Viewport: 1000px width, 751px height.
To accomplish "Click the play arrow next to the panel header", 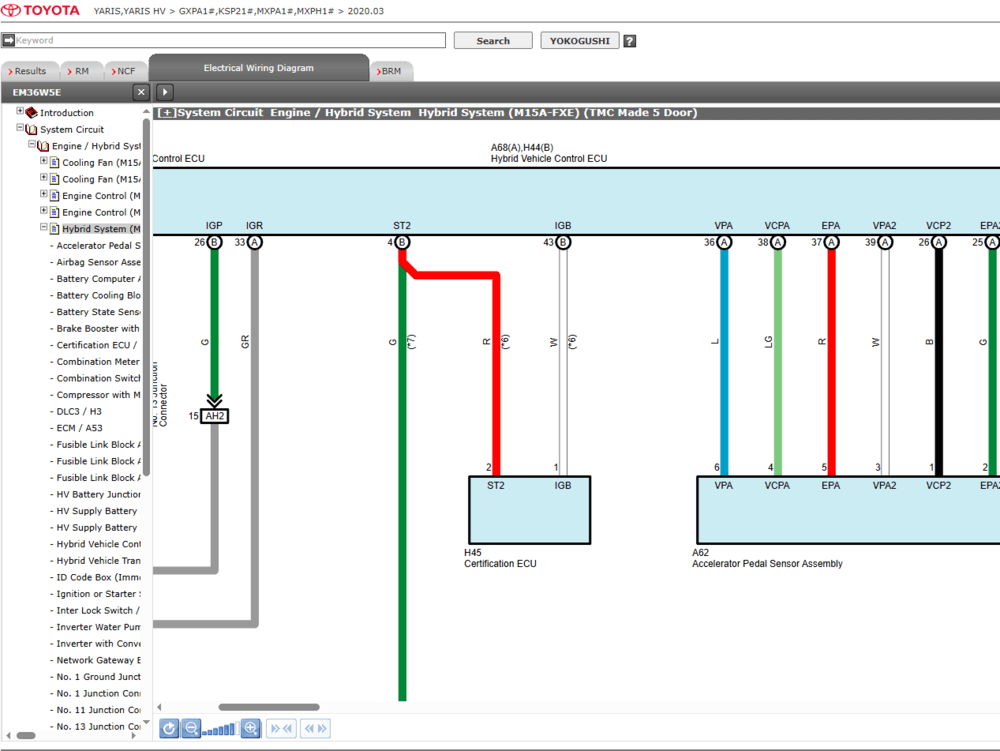I will pyautogui.click(x=165, y=92).
